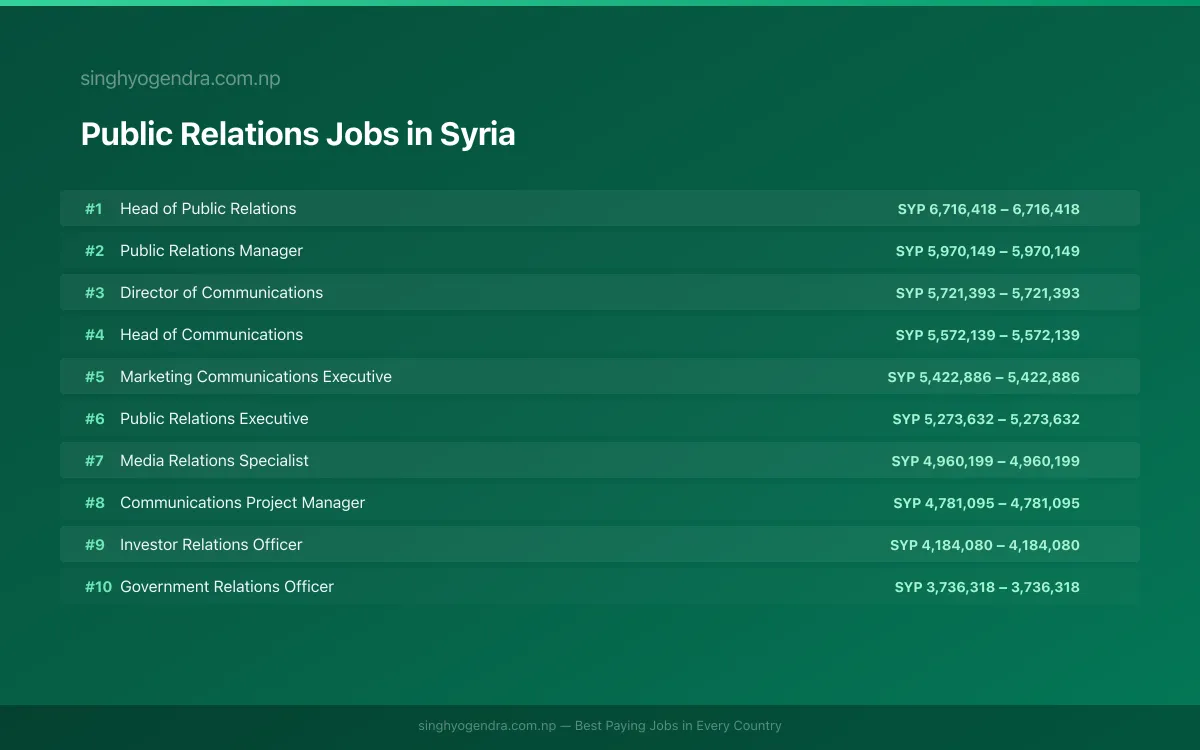The width and height of the screenshot is (1200, 750).
Task: Click salary SYP 5,422,886 – 5,422,886
Action: 984,377
